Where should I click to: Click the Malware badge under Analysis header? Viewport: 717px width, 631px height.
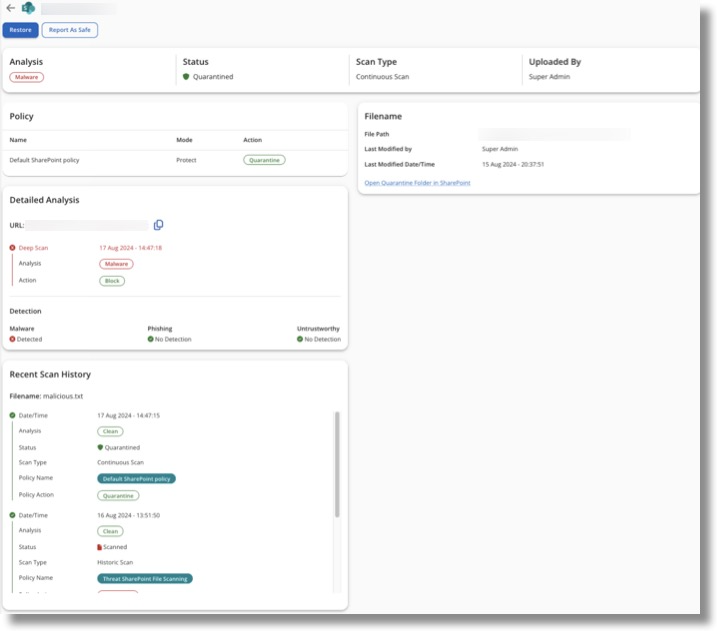27,77
